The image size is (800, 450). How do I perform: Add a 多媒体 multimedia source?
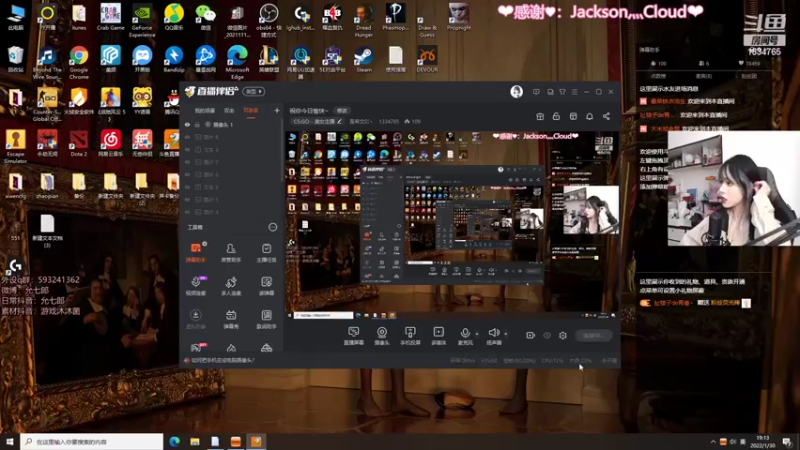pos(438,336)
